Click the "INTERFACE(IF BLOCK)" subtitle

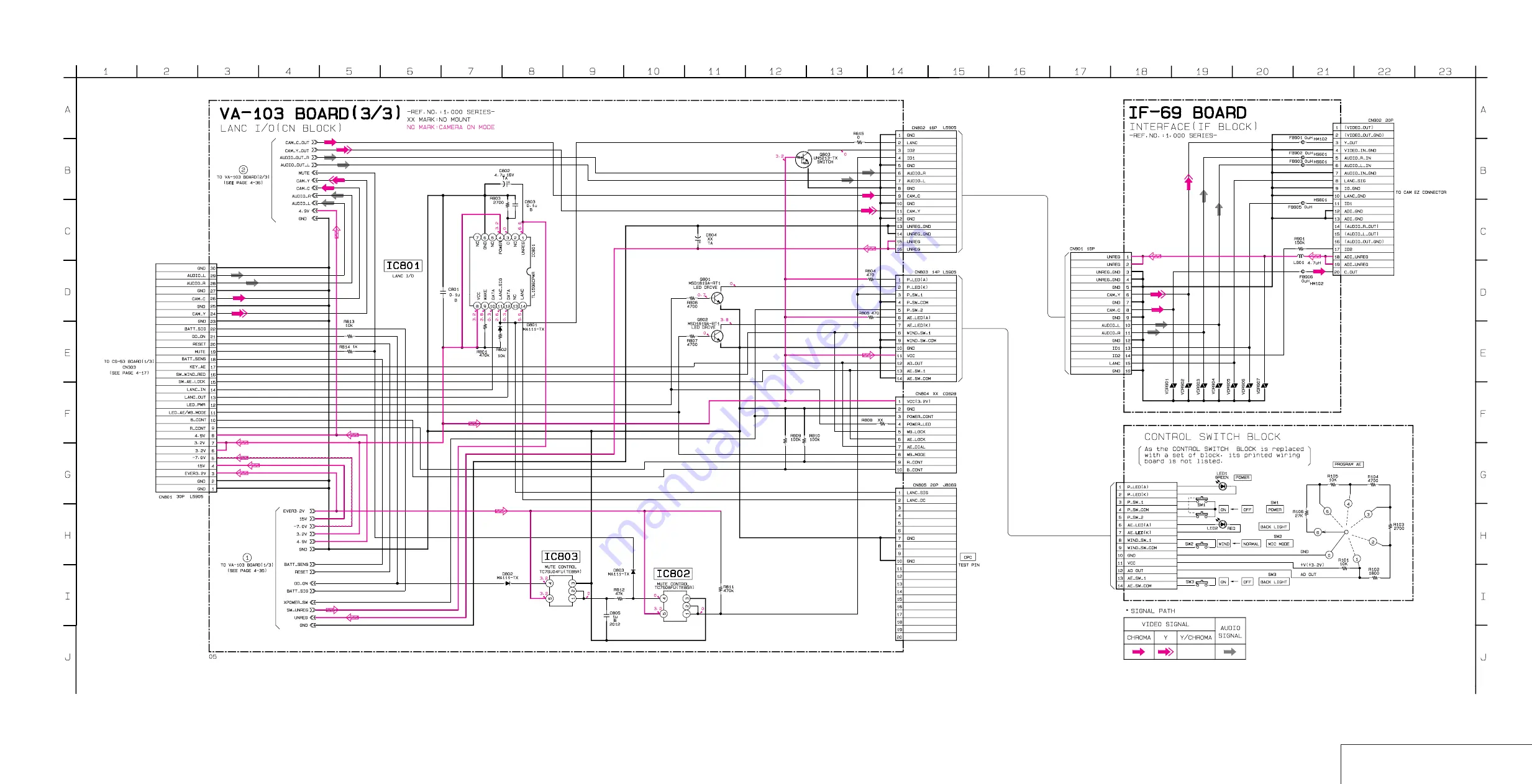(x=1193, y=127)
